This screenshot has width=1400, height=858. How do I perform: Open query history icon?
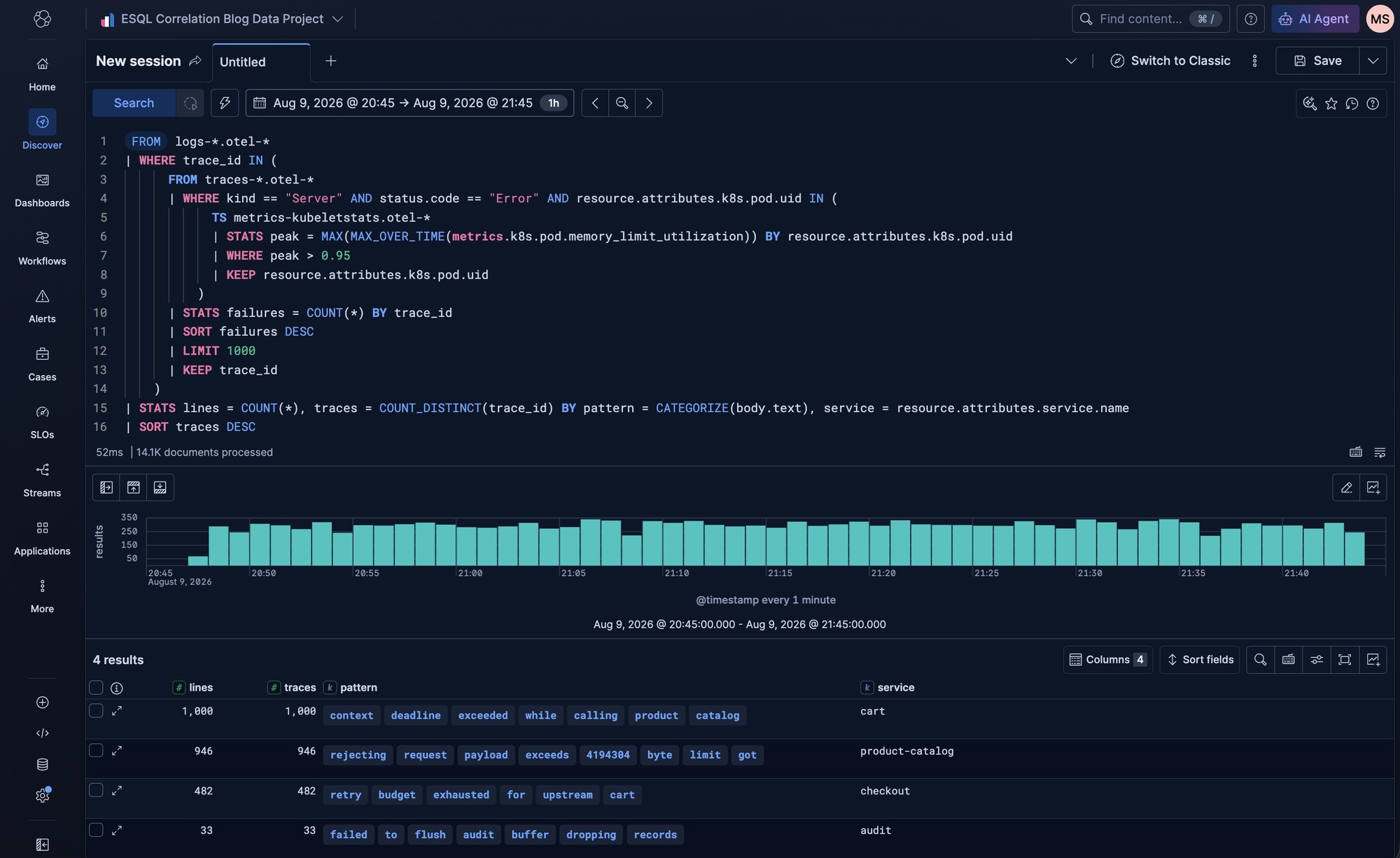pos(1352,104)
